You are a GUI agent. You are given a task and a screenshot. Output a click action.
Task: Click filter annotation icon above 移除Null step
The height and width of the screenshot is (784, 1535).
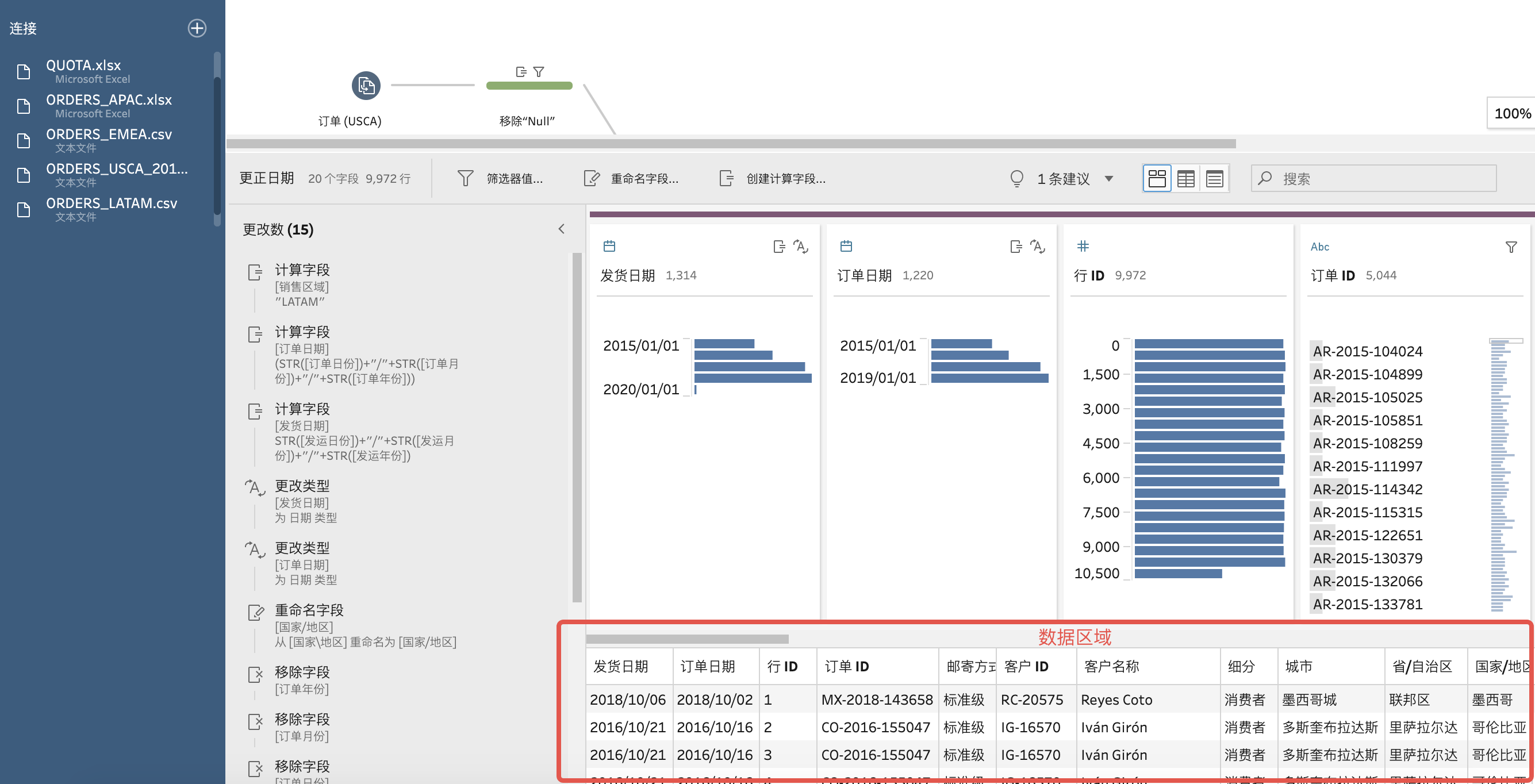[x=539, y=71]
